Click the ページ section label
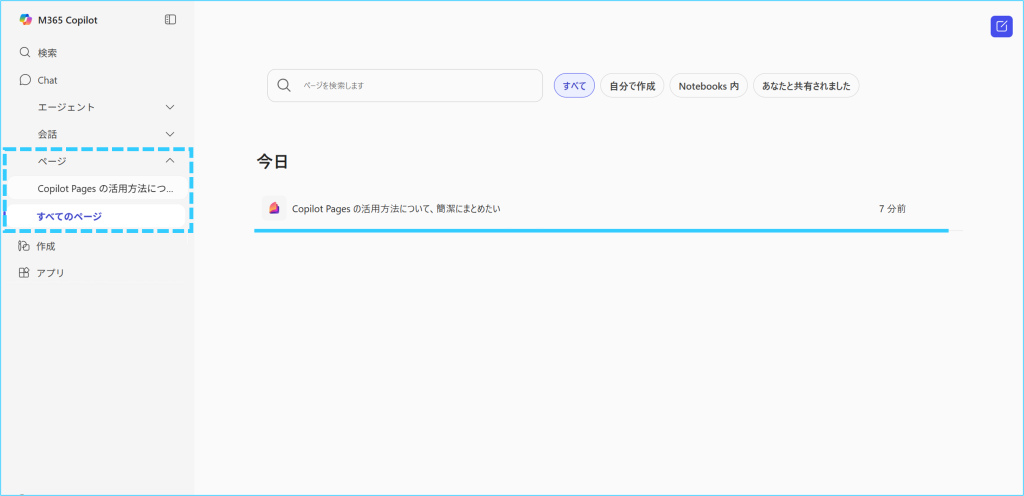This screenshot has height=496, width=1024. click(52, 161)
